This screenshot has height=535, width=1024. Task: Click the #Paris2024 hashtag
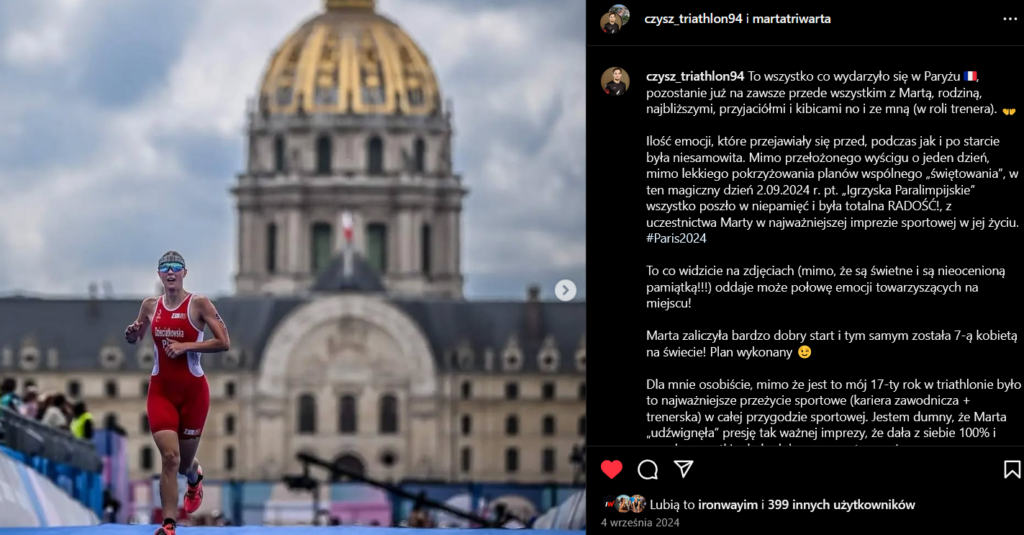[x=676, y=238]
